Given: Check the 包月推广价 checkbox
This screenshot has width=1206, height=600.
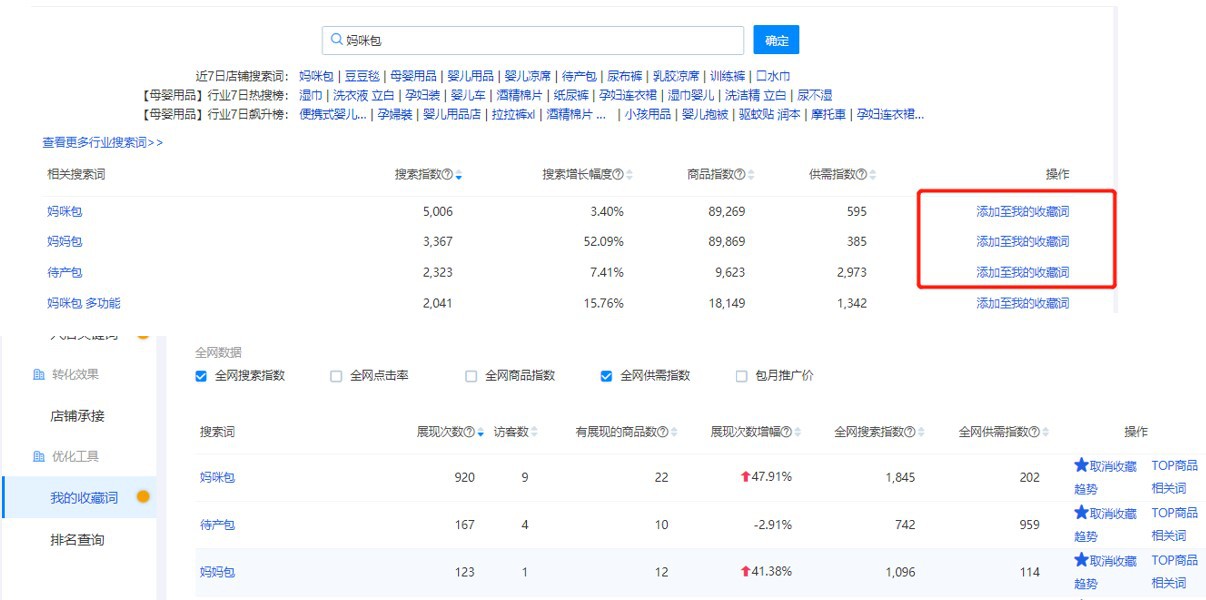Looking at the screenshot, I should click(741, 376).
